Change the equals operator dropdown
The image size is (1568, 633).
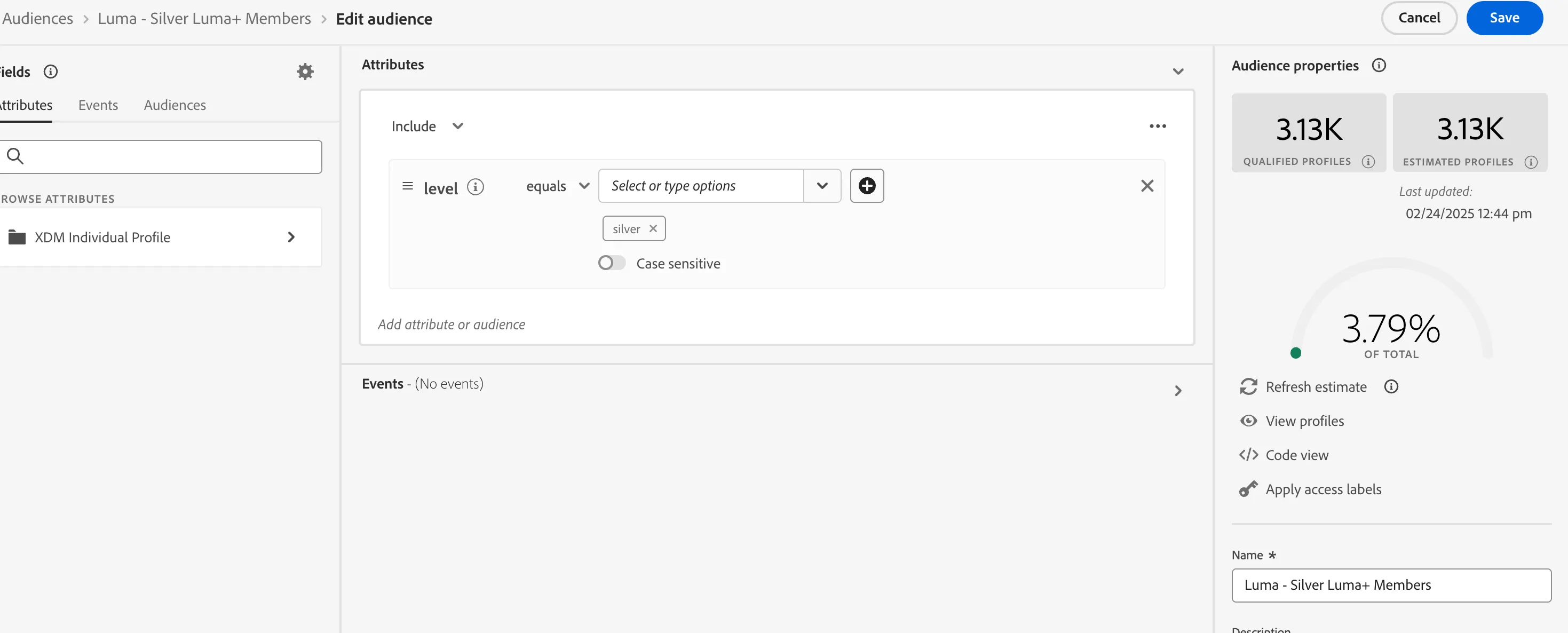(x=558, y=186)
